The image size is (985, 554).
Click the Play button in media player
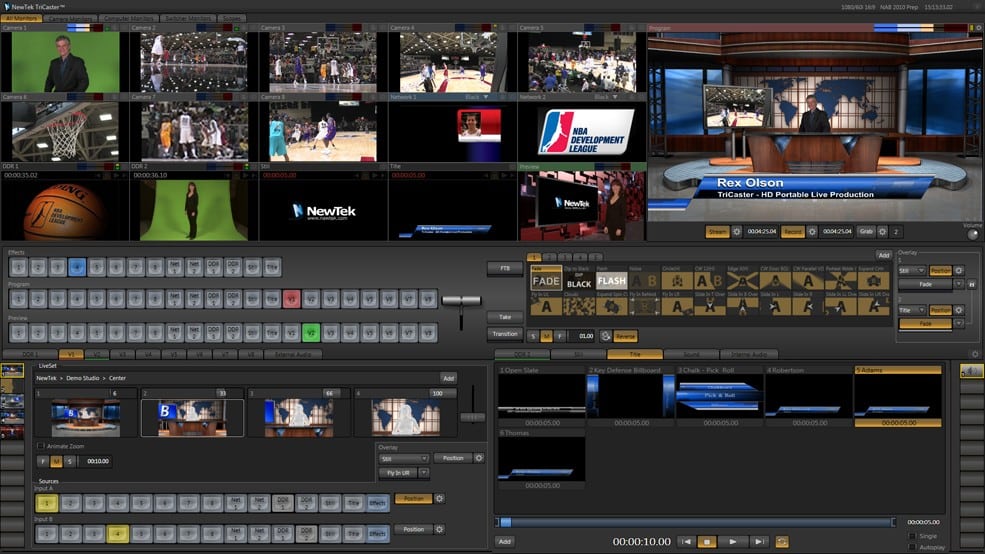732,541
